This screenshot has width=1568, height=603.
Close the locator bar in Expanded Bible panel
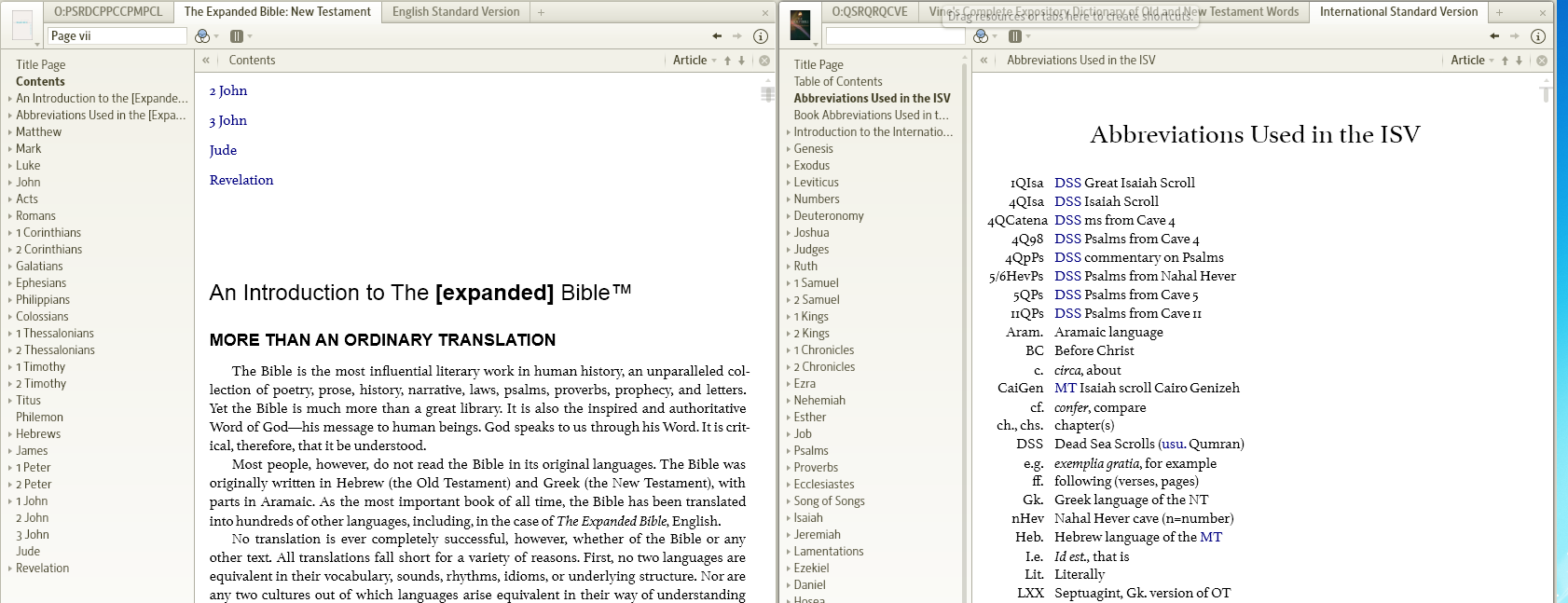click(764, 61)
